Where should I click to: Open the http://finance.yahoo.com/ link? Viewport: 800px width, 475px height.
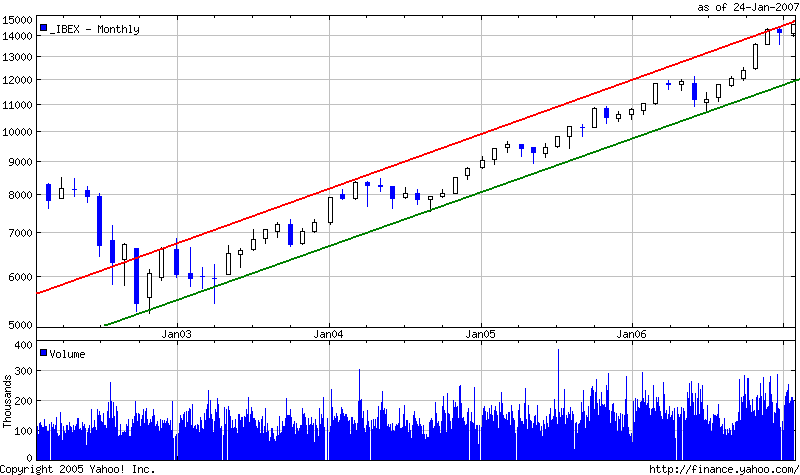tap(723, 469)
